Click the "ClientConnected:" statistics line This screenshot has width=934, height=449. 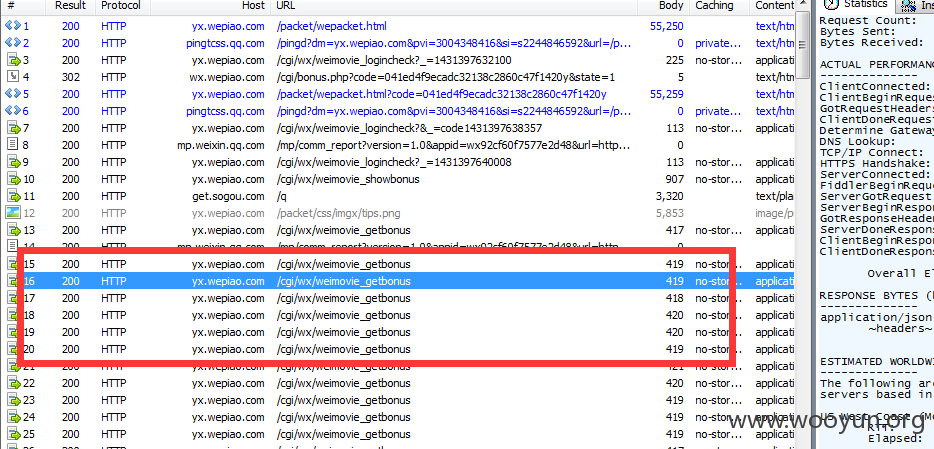pos(874,86)
